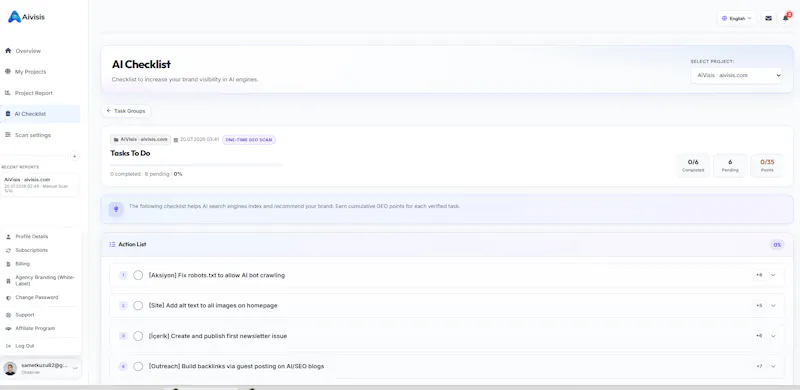800x390 pixels.
Task: Click the AiVisis · aivisis.com project tag
Action: point(140,139)
